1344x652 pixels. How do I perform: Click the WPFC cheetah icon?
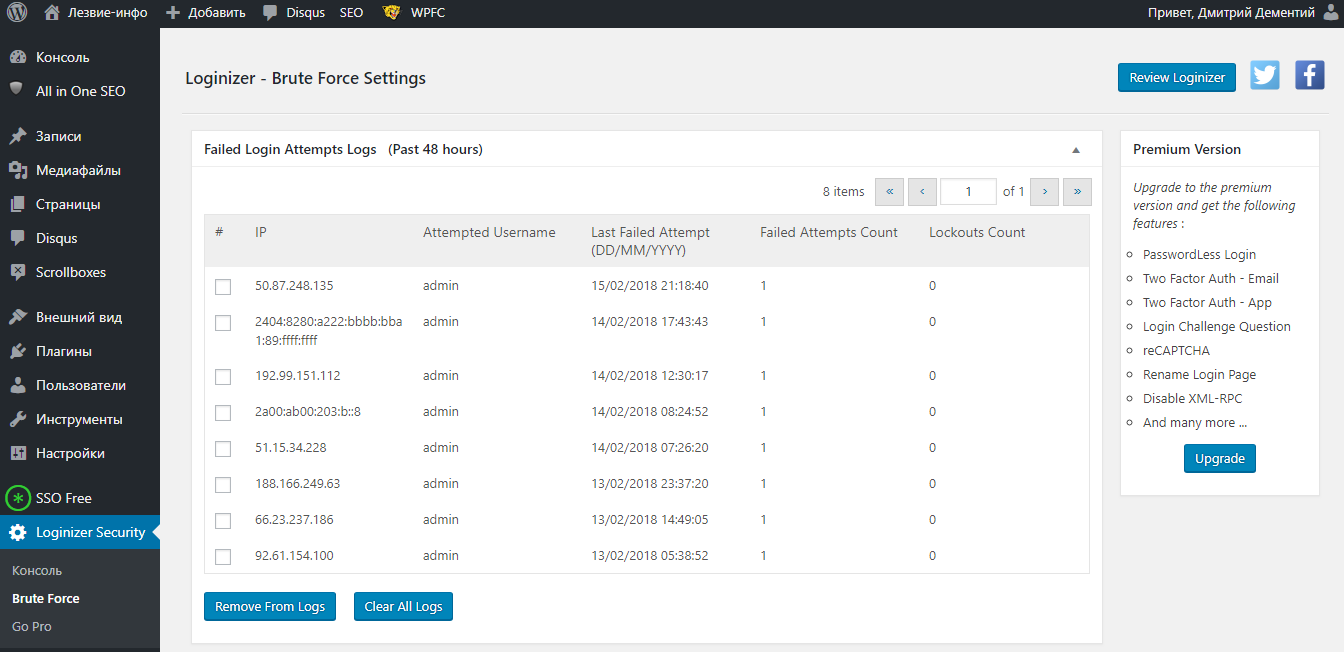click(x=393, y=13)
